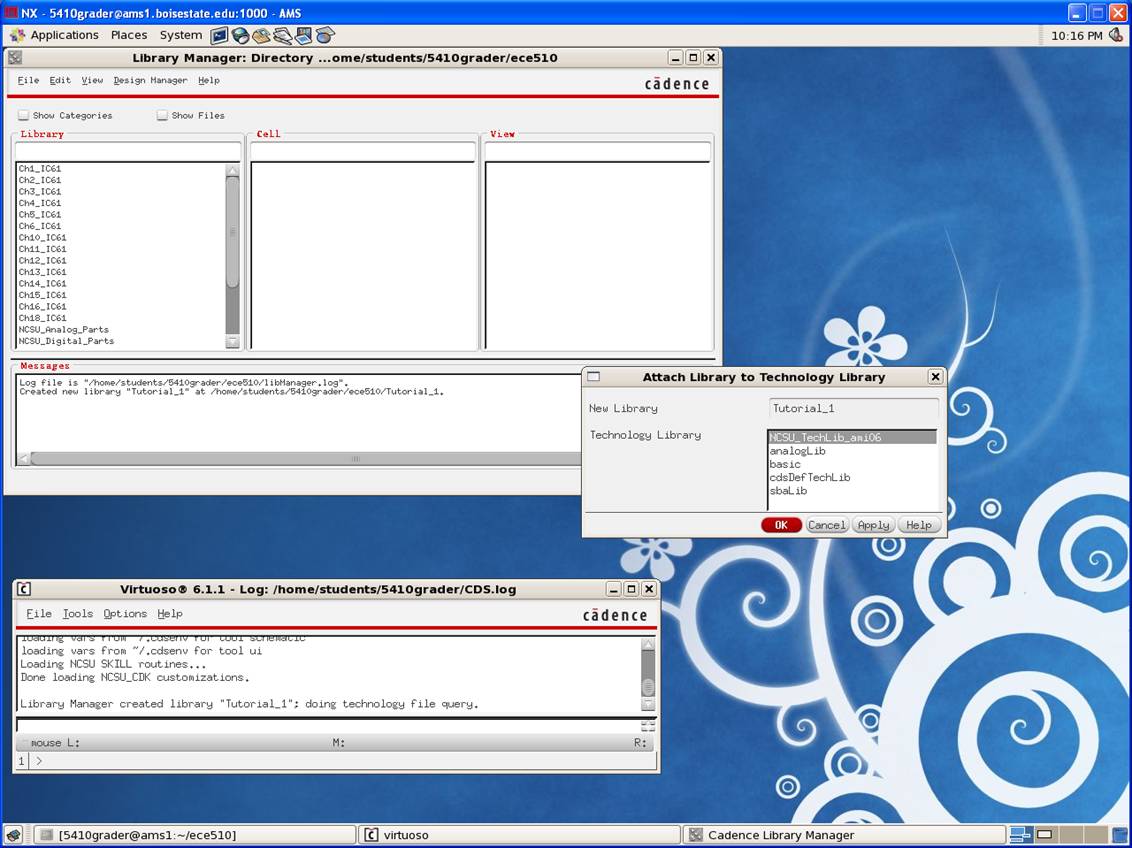Open the Applications menu
The width and height of the screenshot is (1132, 848).
point(64,35)
